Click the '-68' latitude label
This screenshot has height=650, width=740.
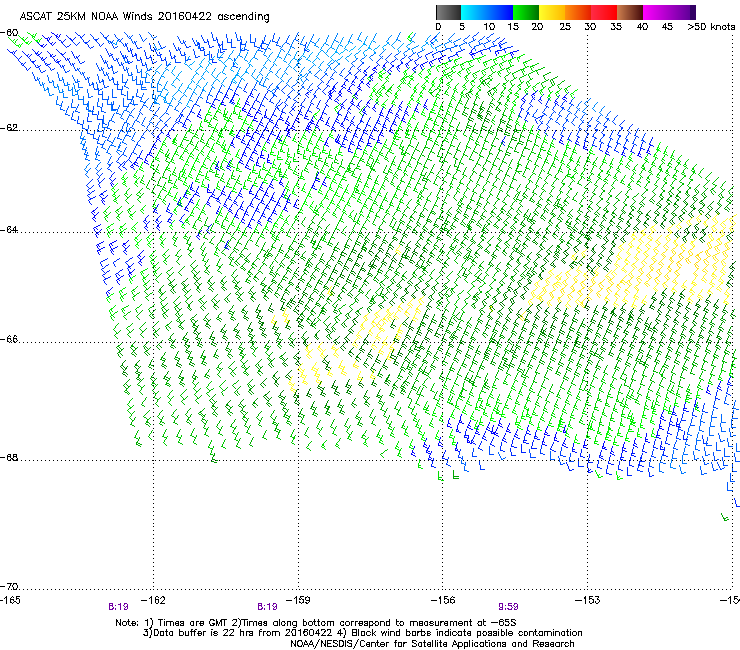click(9, 458)
